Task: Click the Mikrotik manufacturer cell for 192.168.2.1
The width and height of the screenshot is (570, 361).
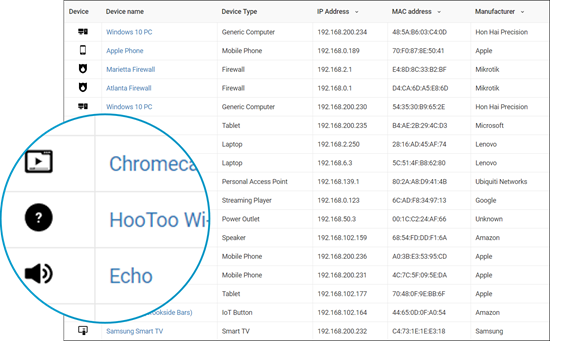Action: 487,69
